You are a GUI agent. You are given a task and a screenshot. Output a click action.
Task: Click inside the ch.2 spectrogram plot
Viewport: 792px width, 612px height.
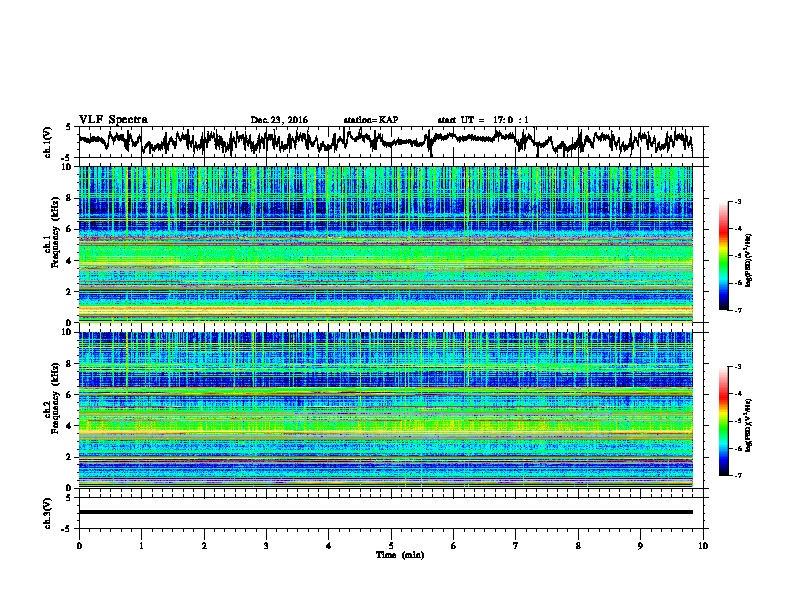tap(385, 410)
